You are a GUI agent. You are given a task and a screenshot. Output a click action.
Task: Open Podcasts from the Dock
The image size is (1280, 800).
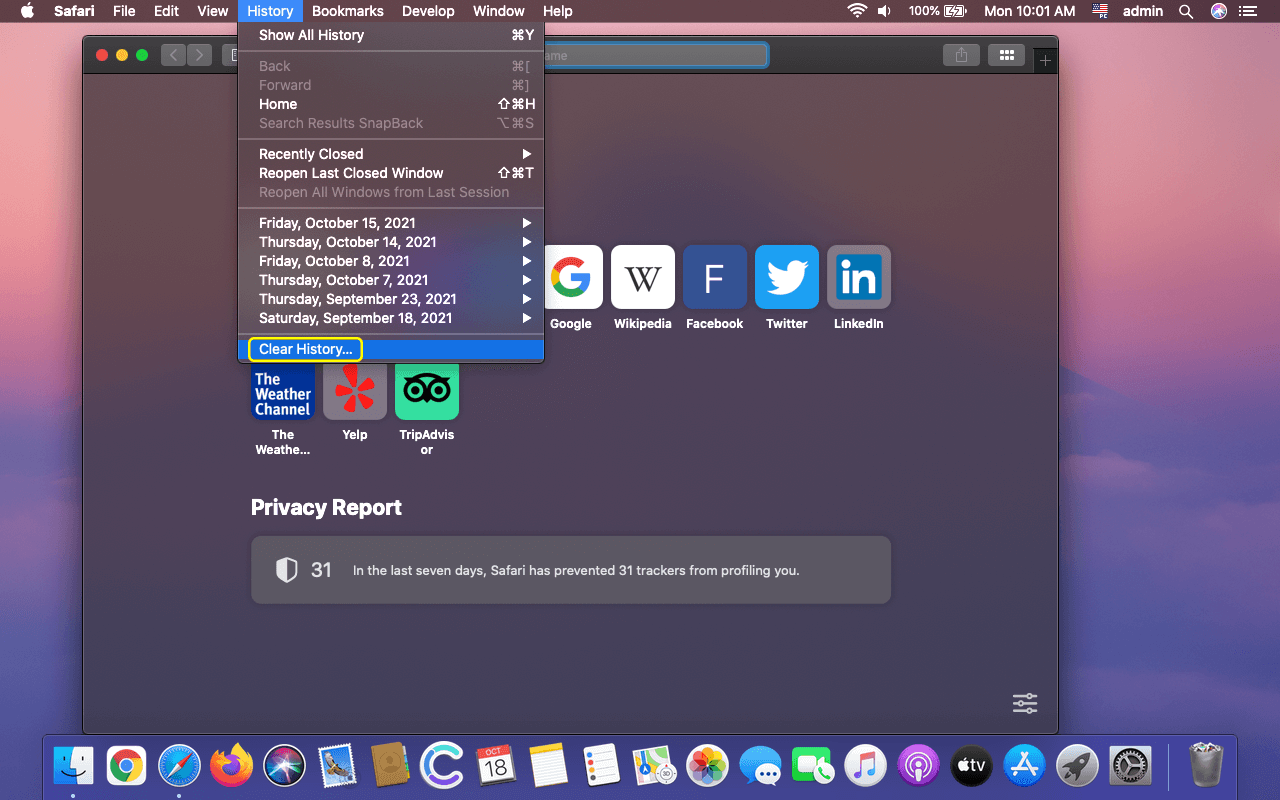(919, 767)
